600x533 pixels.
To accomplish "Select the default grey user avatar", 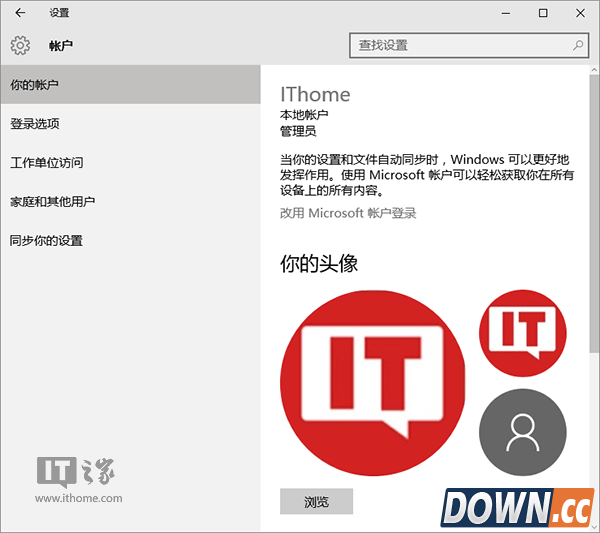I will 523,432.
